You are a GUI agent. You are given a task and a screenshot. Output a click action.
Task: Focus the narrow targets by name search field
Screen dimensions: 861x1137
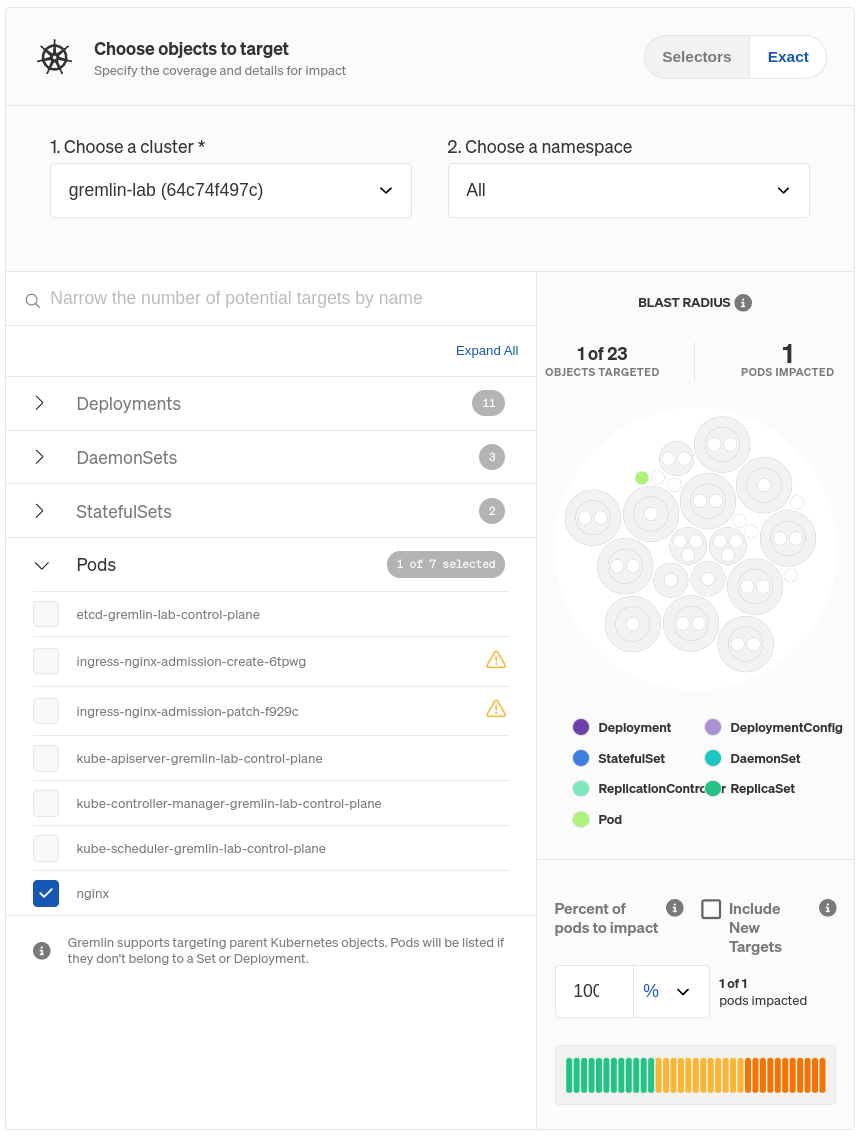(x=271, y=299)
